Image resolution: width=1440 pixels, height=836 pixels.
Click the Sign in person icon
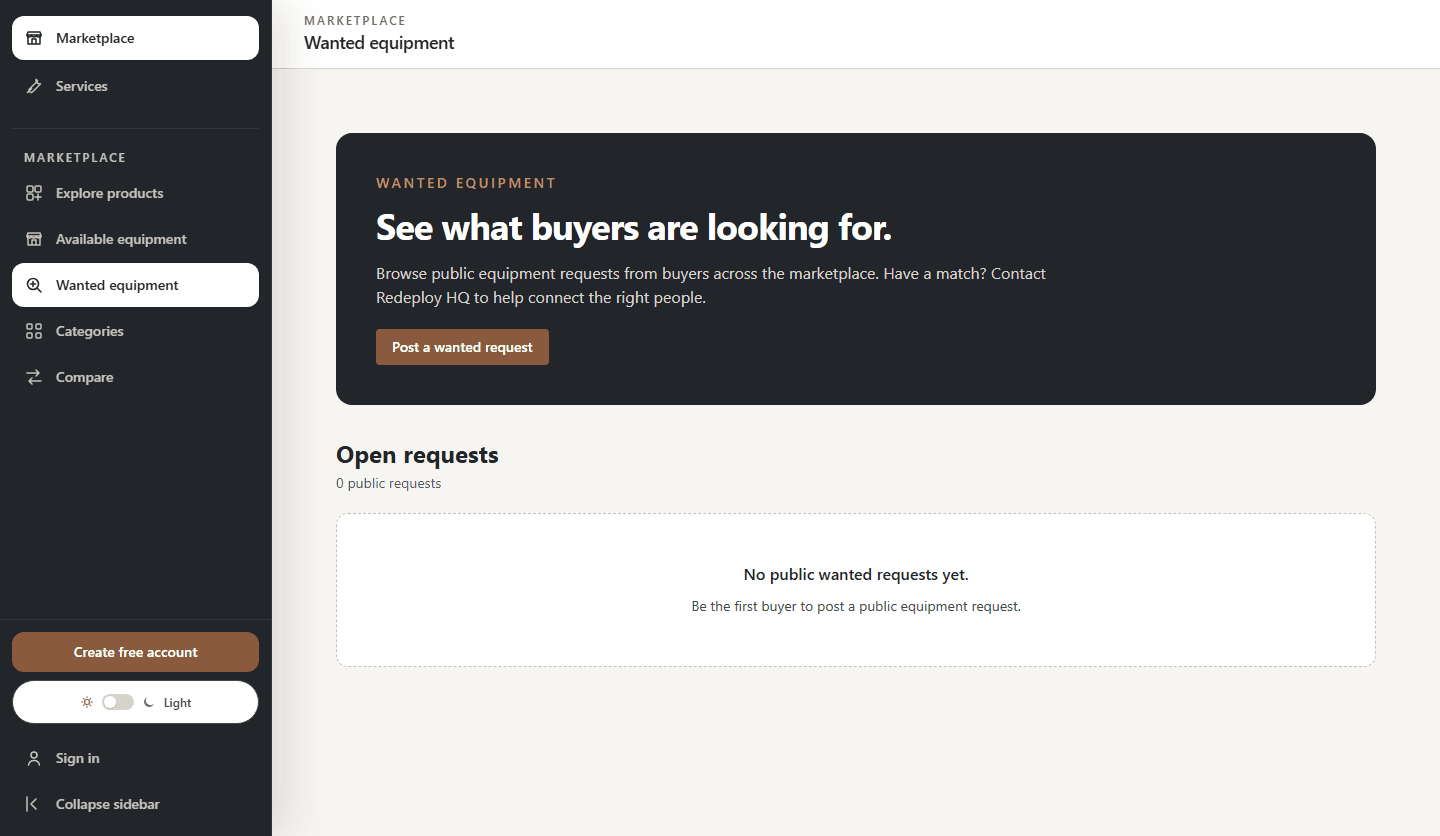click(x=34, y=758)
